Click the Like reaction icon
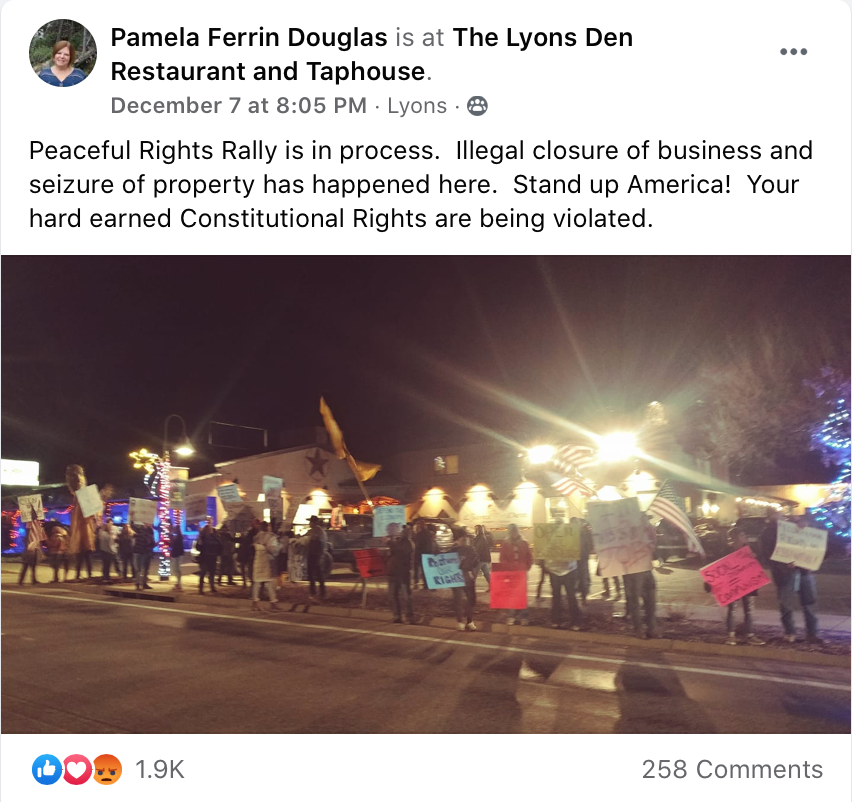The width and height of the screenshot is (852, 802). tap(47, 769)
